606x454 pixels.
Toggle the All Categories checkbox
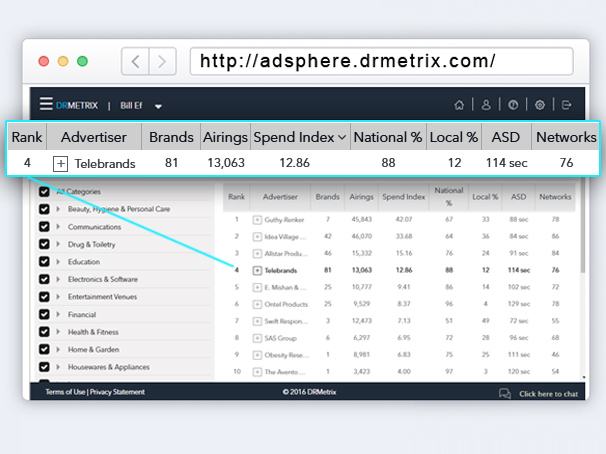coord(44,192)
